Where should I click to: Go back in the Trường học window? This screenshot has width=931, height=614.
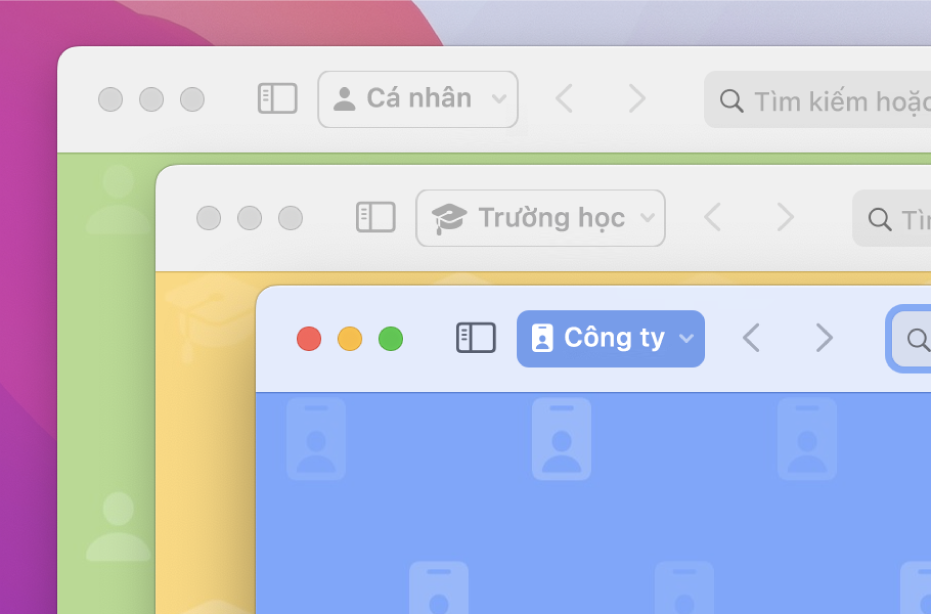pos(712,217)
